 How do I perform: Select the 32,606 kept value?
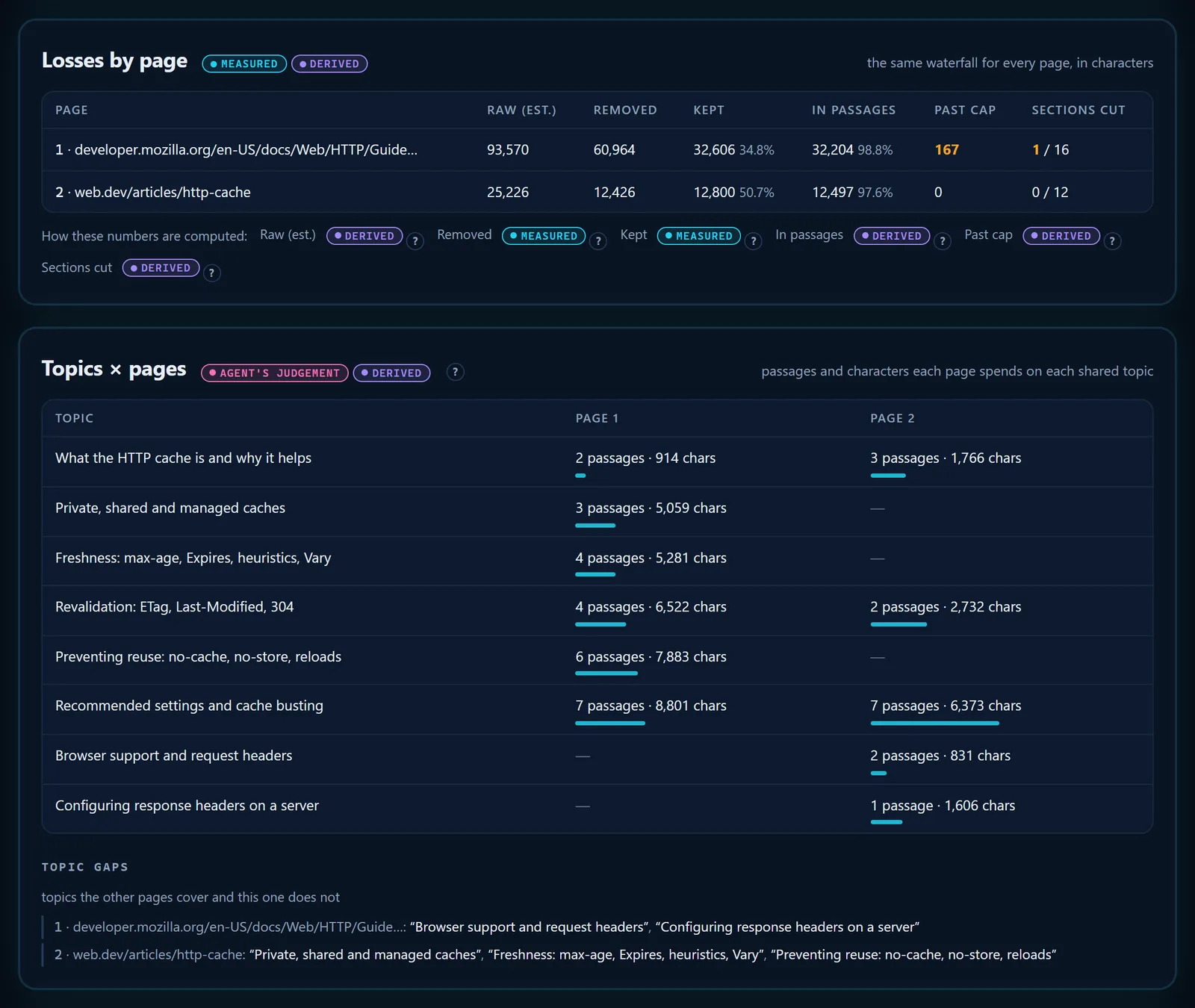click(714, 150)
